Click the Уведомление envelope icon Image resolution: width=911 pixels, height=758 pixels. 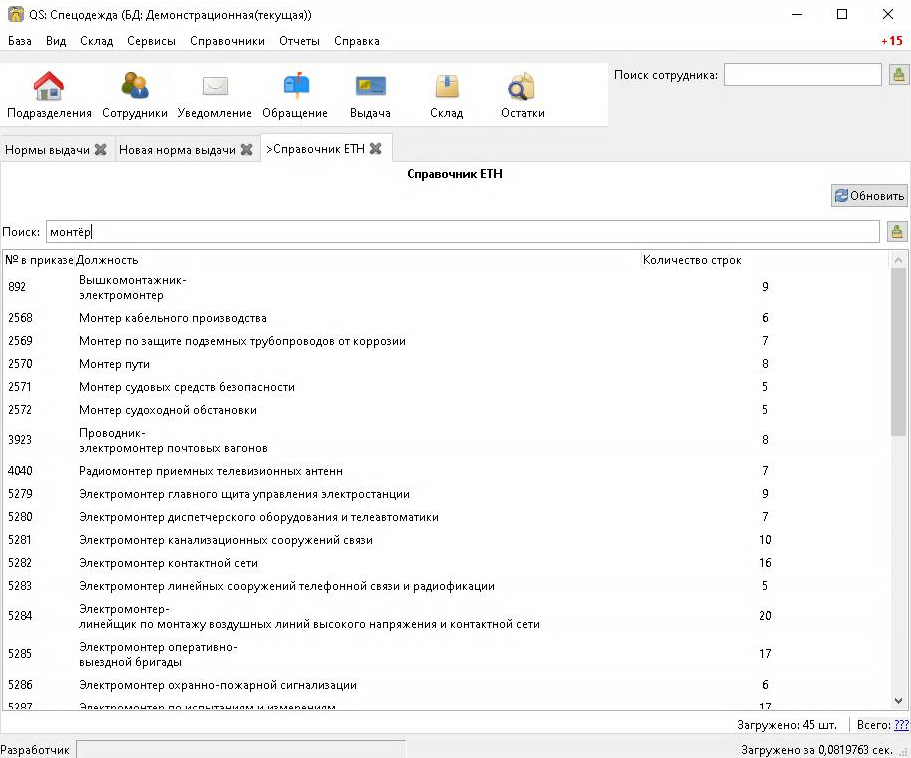coord(214,95)
